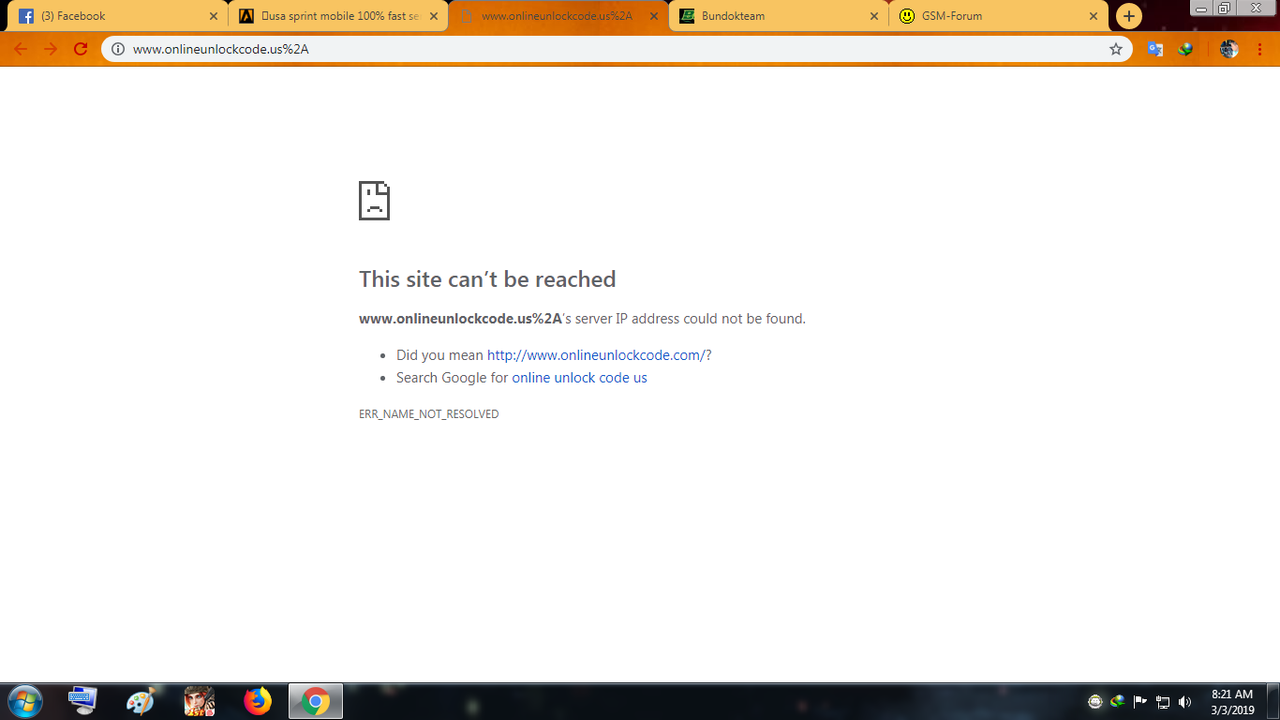1280x720 pixels.
Task: Open the Action Center flag icon
Action: (1140, 702)
